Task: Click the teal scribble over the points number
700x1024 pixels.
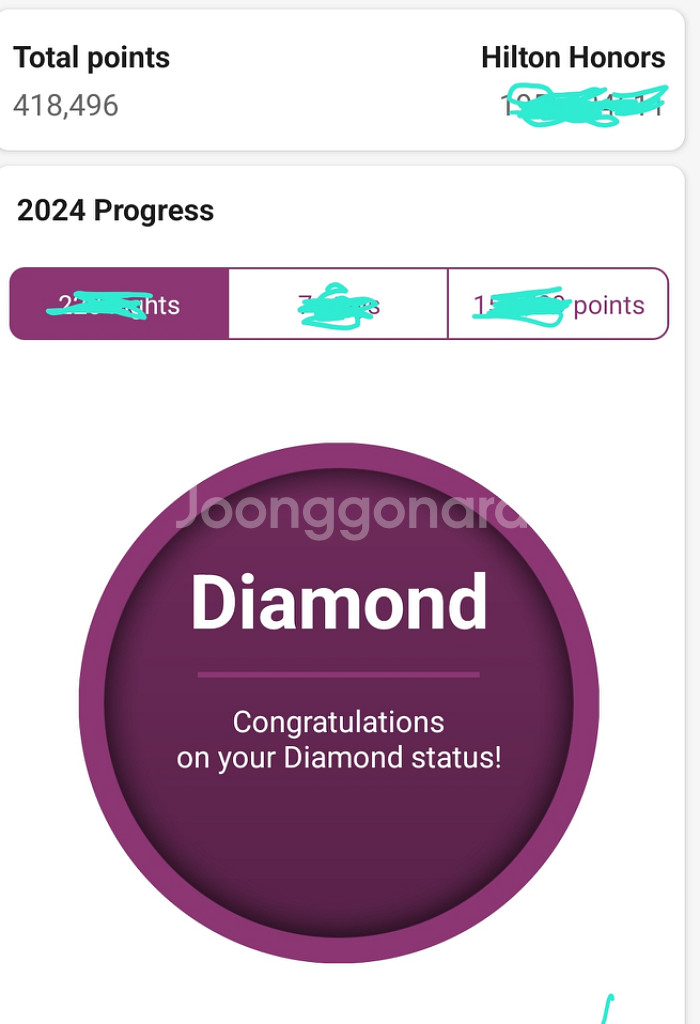Action: point(520,306)
